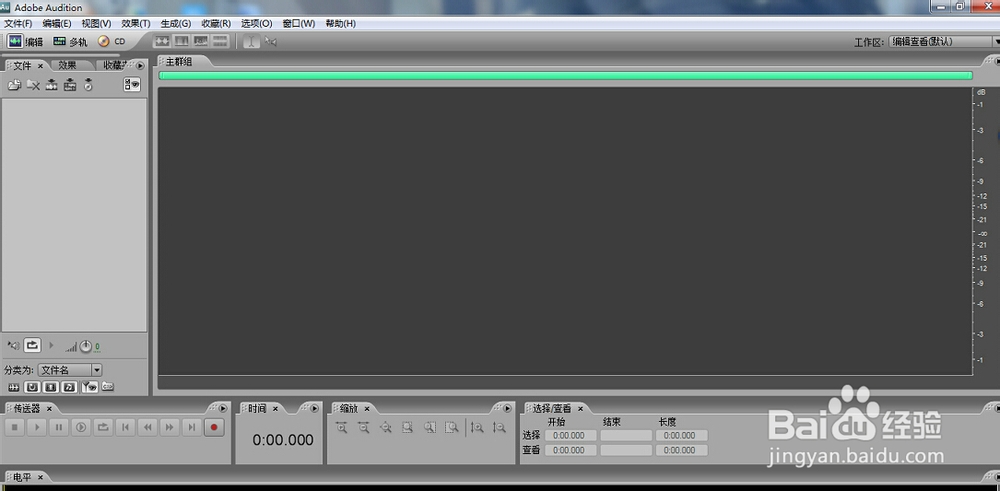The height and width of the screenshot is (491, 1000).
Task: Open the 帮助(H) menu
Action: pos(341,24)
